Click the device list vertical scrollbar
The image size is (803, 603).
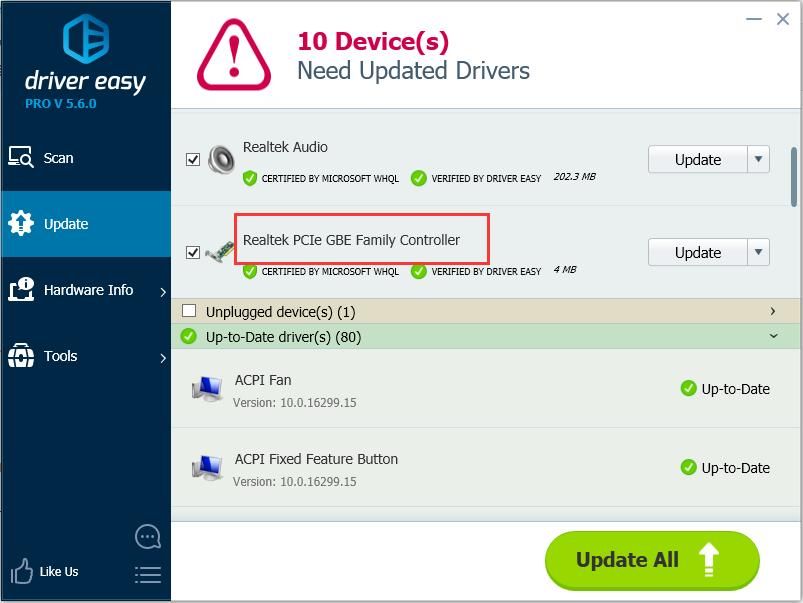pos(794,180)
